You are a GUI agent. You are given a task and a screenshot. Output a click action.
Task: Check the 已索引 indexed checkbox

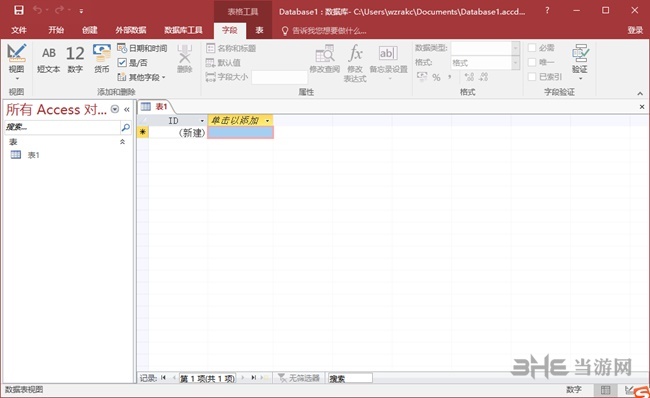point(532,77)
